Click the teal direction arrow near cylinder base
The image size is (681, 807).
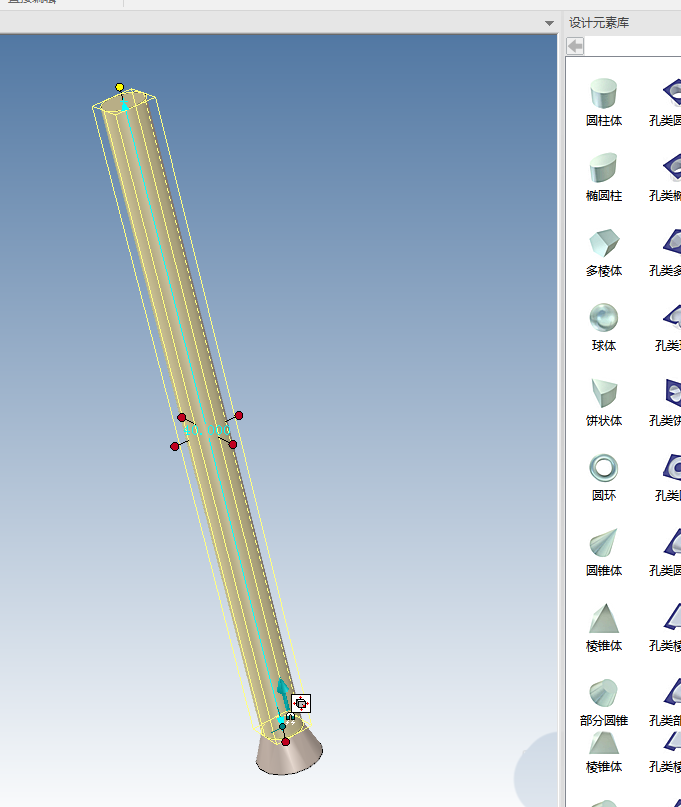283,693
